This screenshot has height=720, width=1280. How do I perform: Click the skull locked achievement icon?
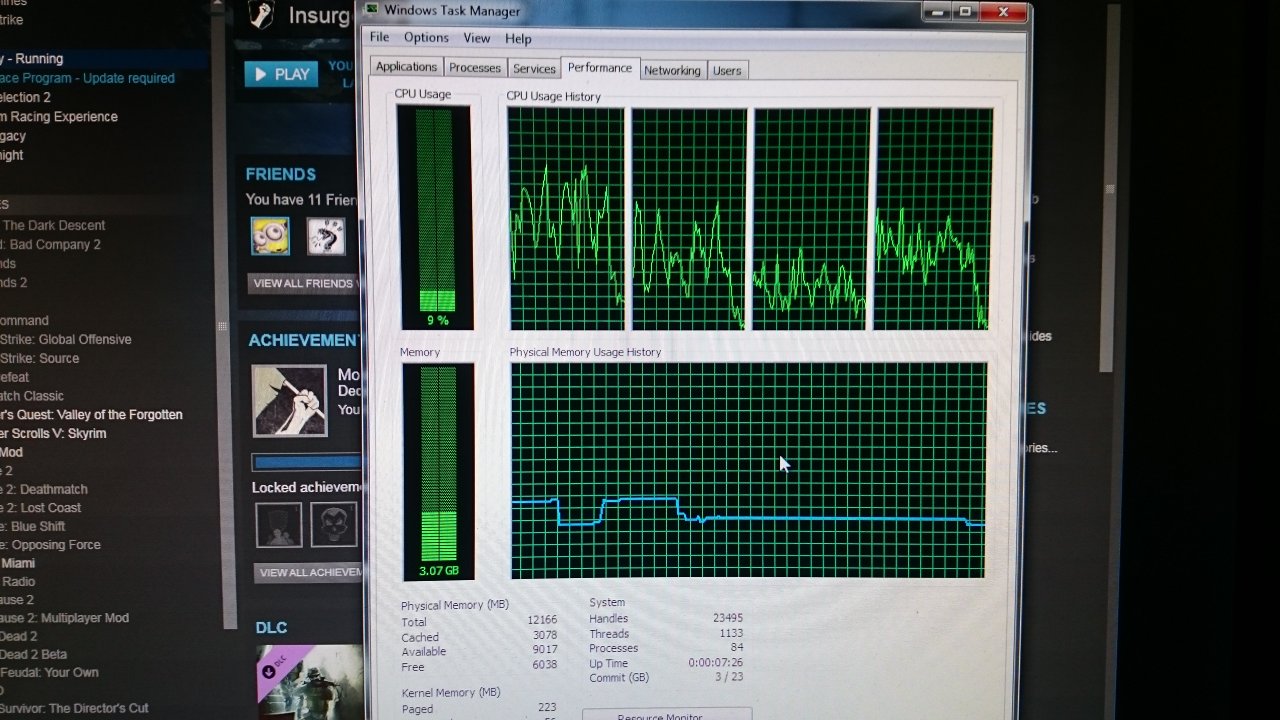[x=333, y=524]
